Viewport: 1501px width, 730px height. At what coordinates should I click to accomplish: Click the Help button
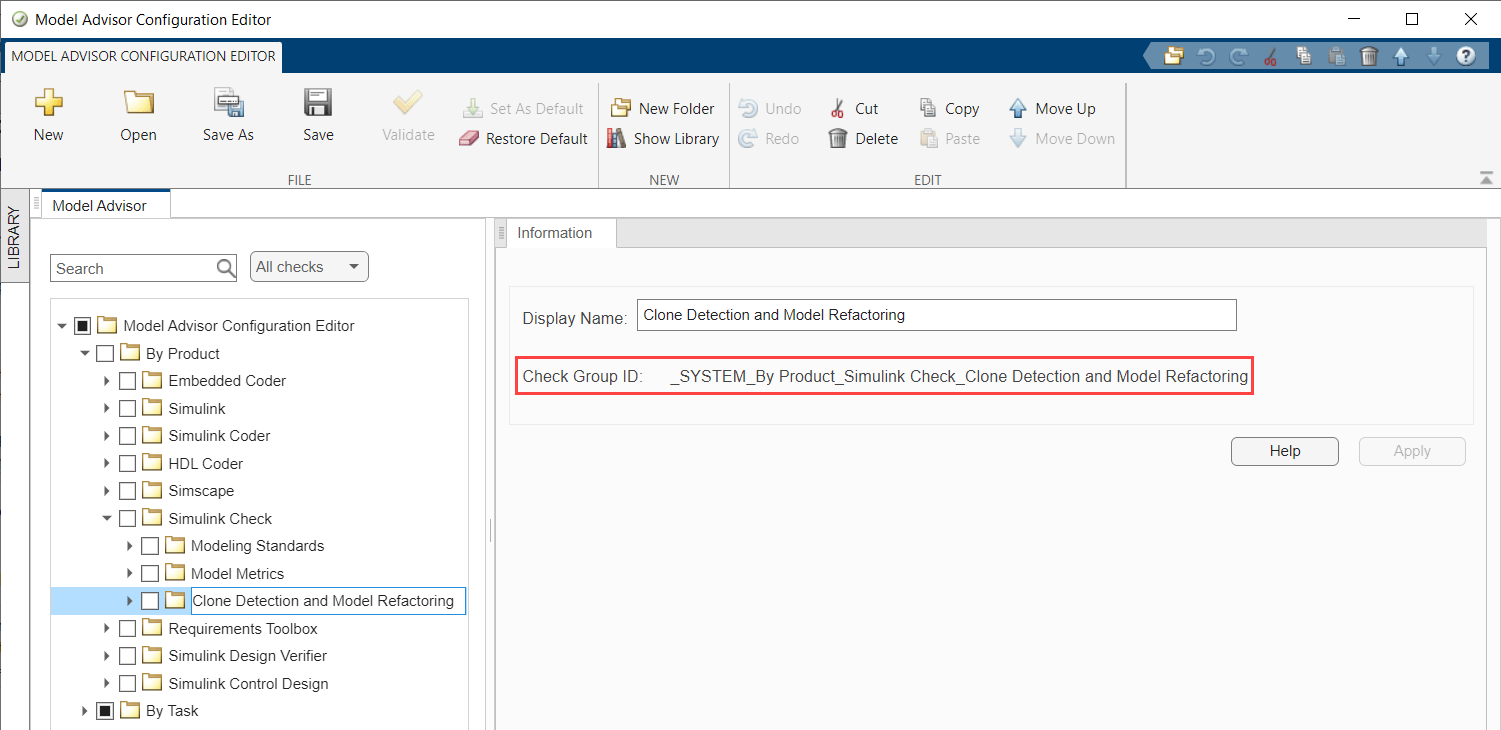coord(1284,451)
